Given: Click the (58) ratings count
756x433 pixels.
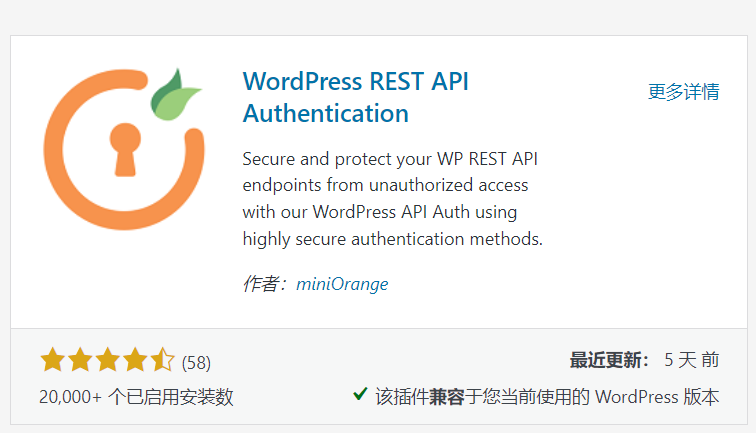Looking at the screenshot, I should [x=196, y=362].
